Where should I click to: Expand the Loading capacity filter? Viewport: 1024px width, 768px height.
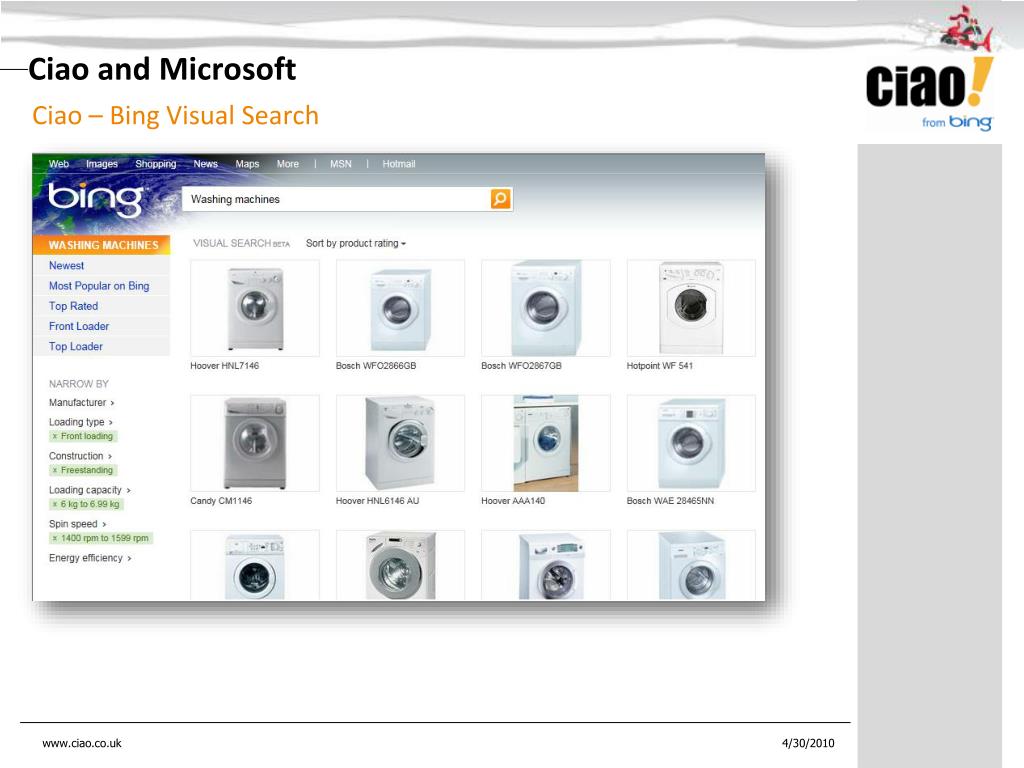tap(90, 490)
